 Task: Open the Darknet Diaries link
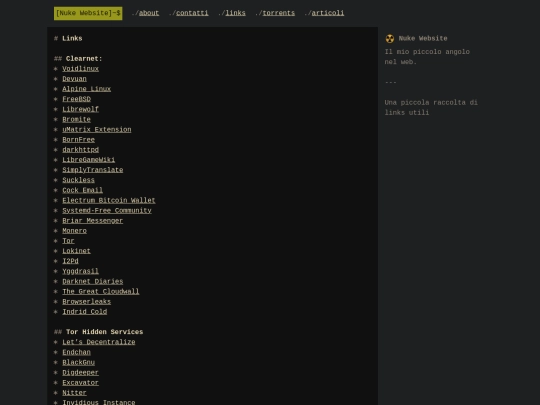click(x=93, y=281)
